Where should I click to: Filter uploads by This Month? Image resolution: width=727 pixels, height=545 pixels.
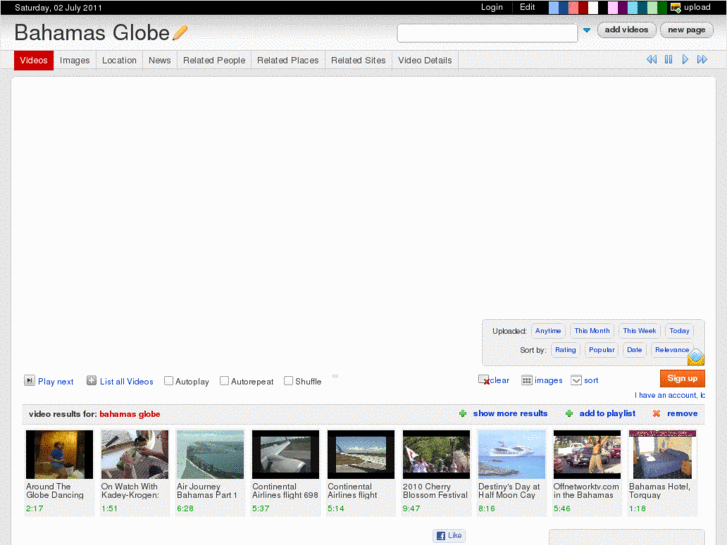click(x=592, y=331)
